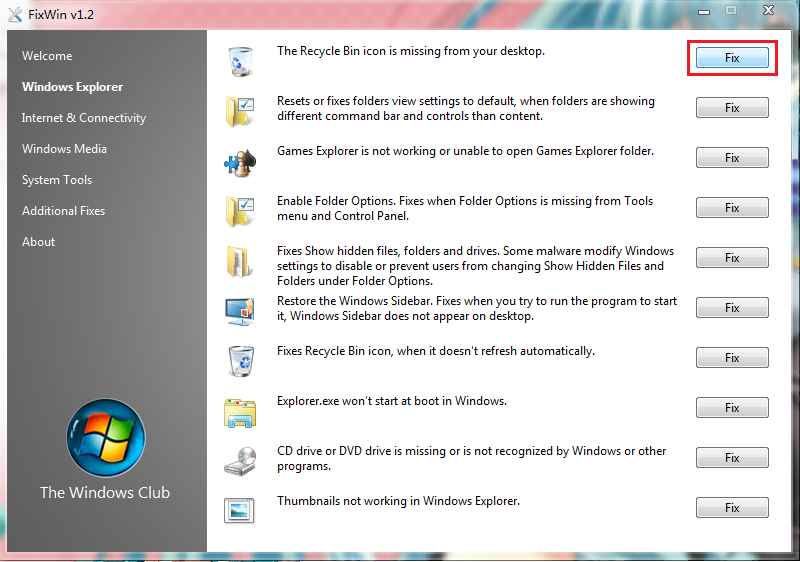
Task: Click 'Fixes Recycle Bin icon' refresh description
Action: click(436, 351)
